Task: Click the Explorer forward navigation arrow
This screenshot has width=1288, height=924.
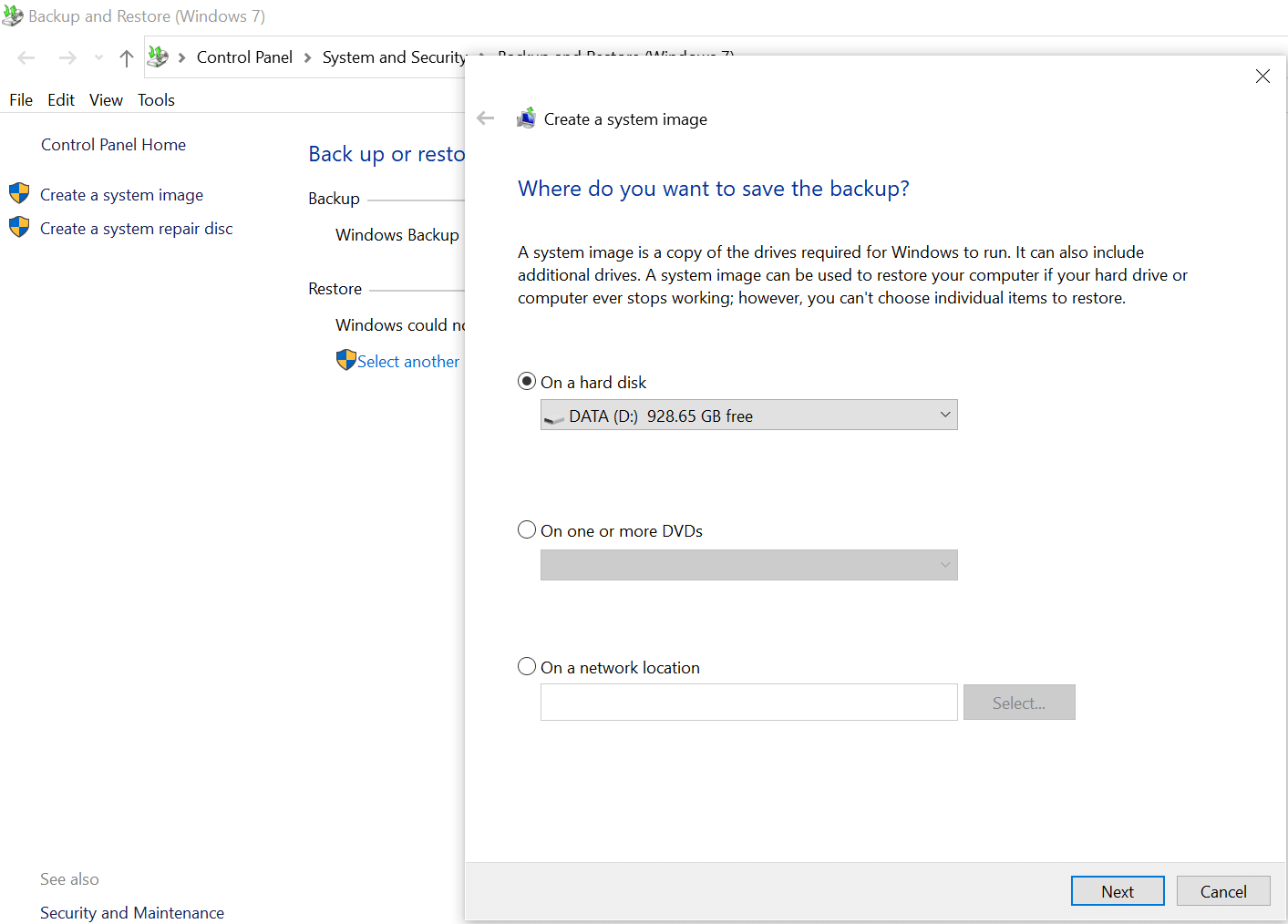Action: 67,58
